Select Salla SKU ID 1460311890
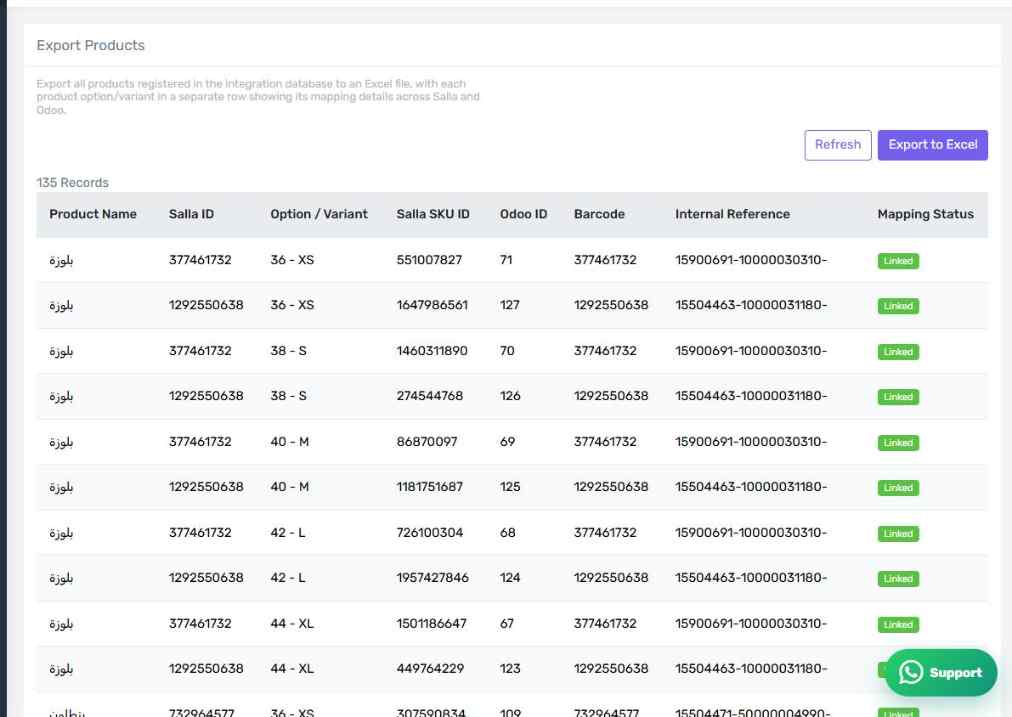Screen dimensions: 1012x717 coord(432,351)
